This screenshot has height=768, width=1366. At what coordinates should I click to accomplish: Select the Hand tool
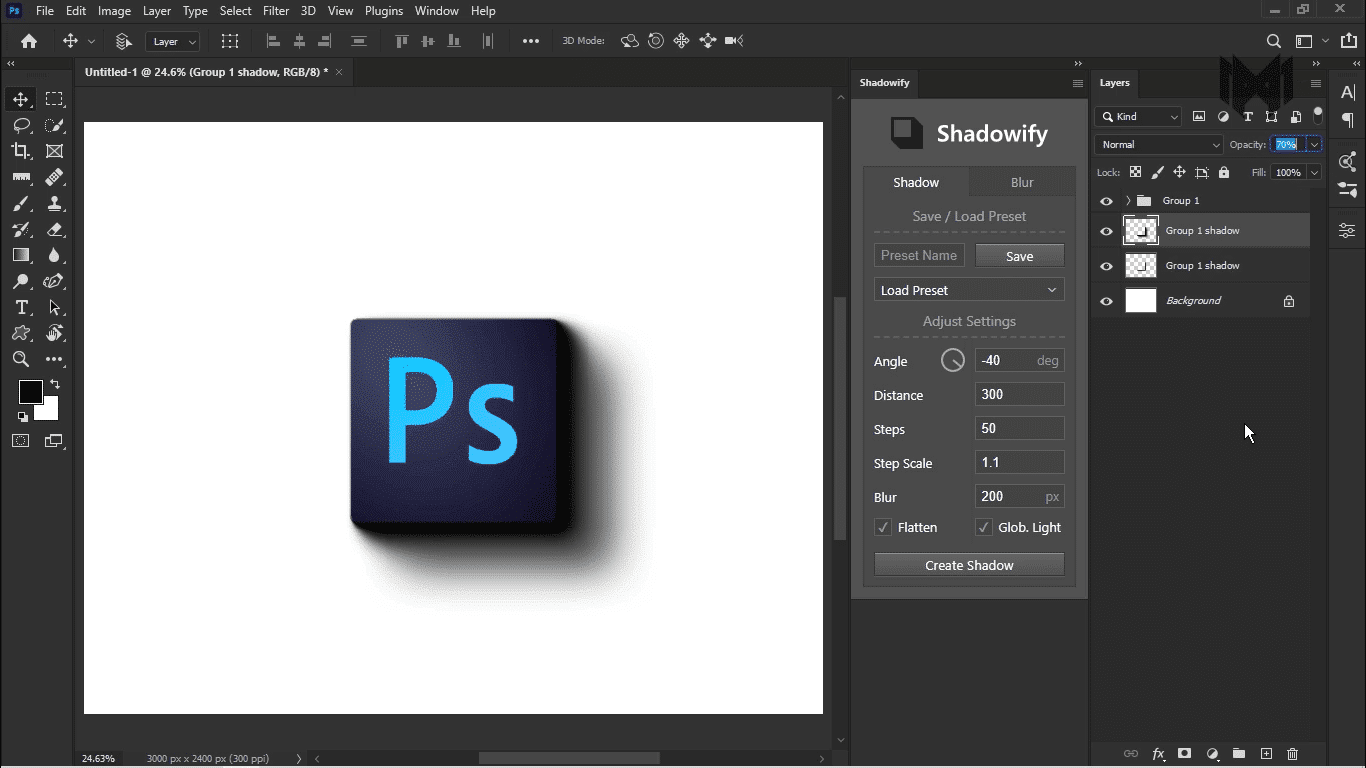tap(54, 333)
